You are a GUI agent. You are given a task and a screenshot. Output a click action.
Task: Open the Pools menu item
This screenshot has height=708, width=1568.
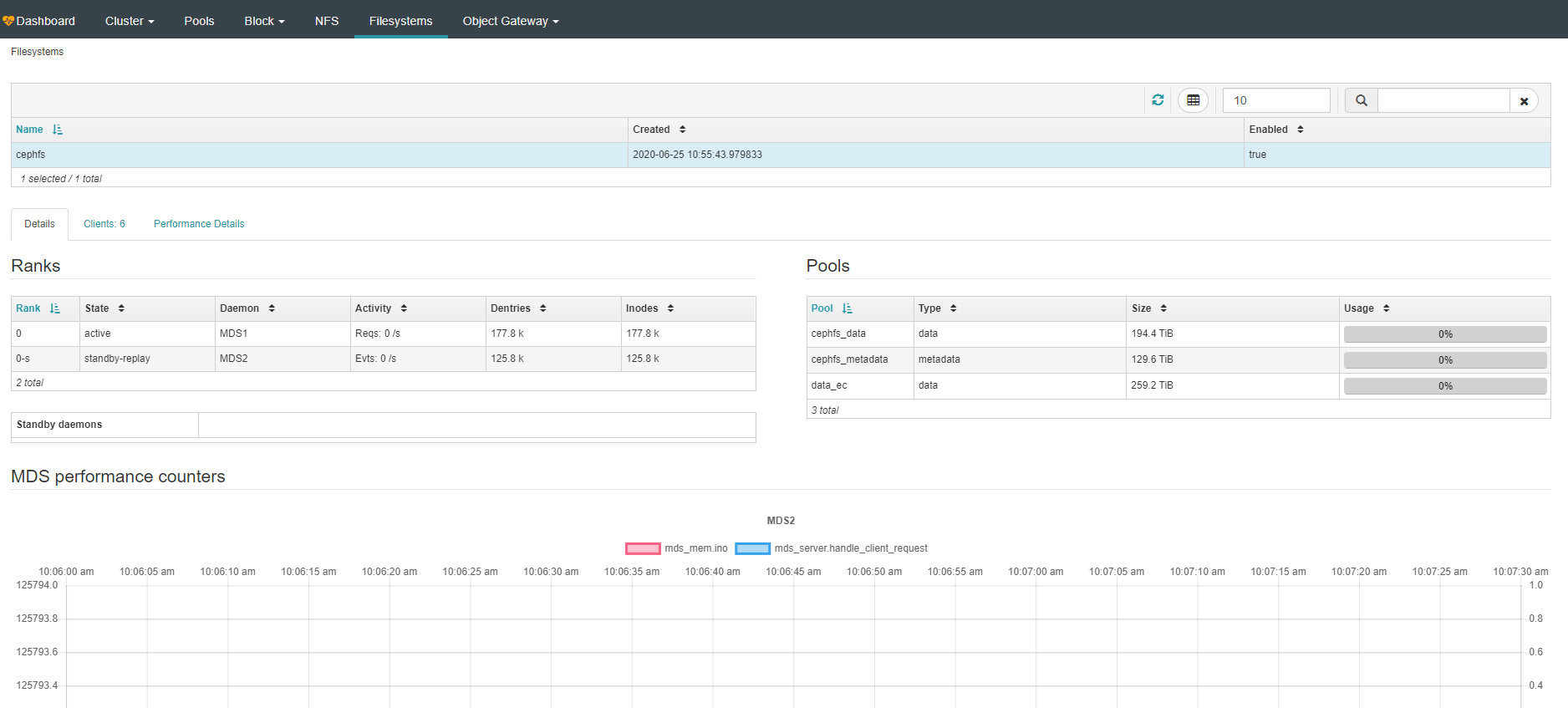199,21
